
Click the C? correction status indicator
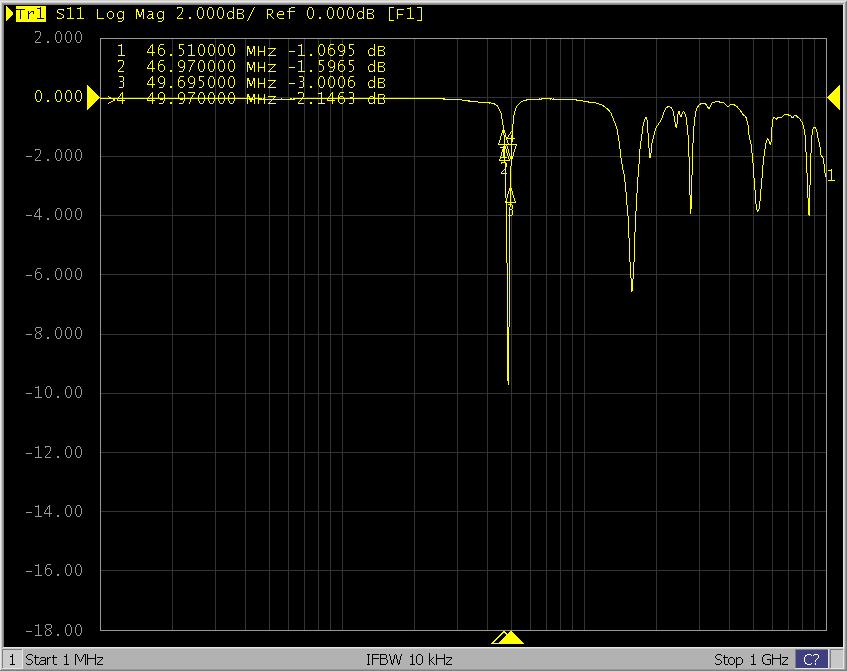pos(811,660)
